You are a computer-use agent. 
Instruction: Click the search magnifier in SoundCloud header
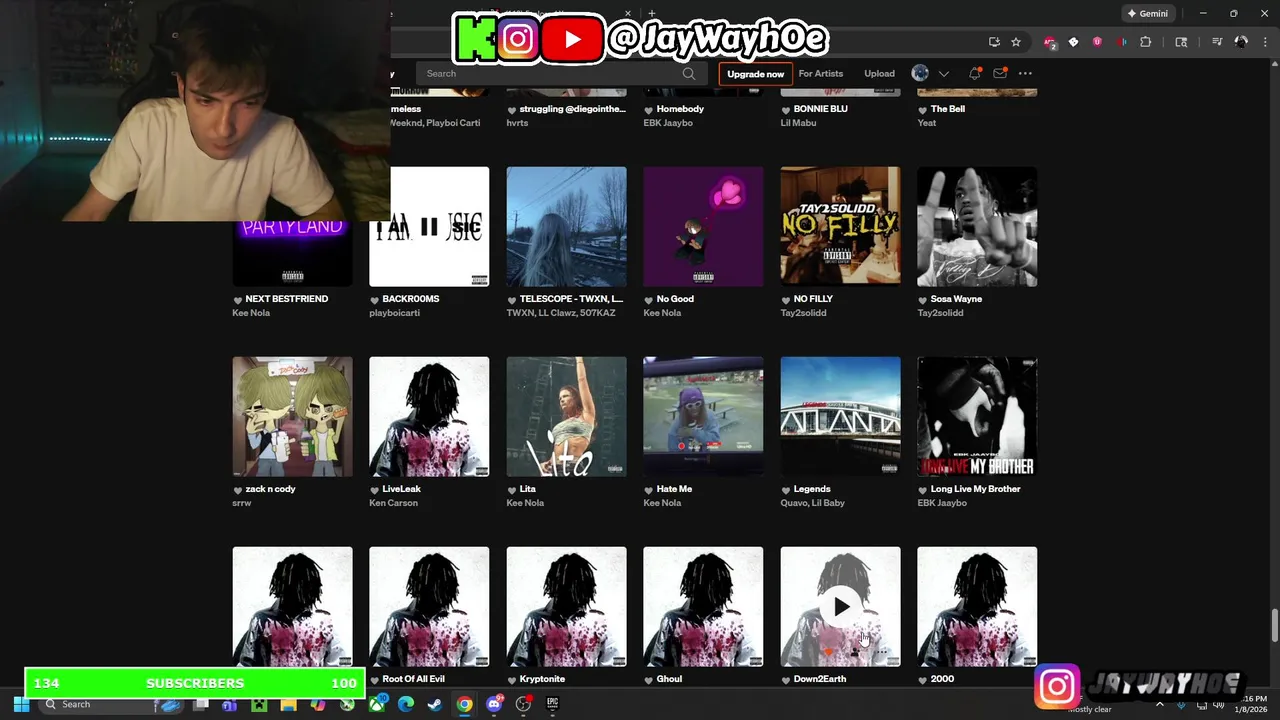coord(688,73)
